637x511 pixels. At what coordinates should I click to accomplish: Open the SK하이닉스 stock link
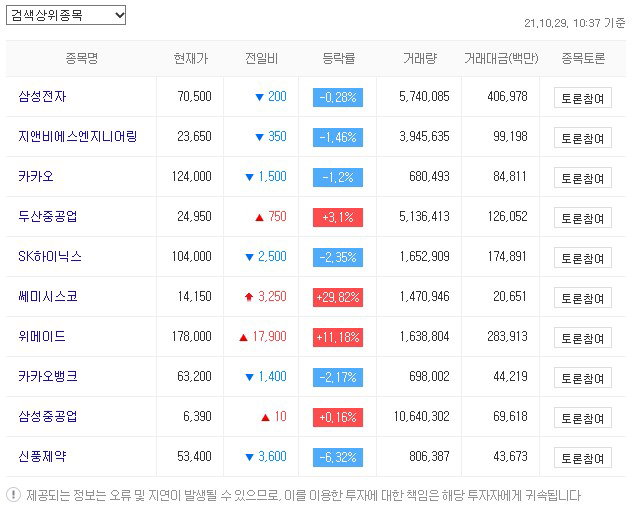tap(50, 257)
